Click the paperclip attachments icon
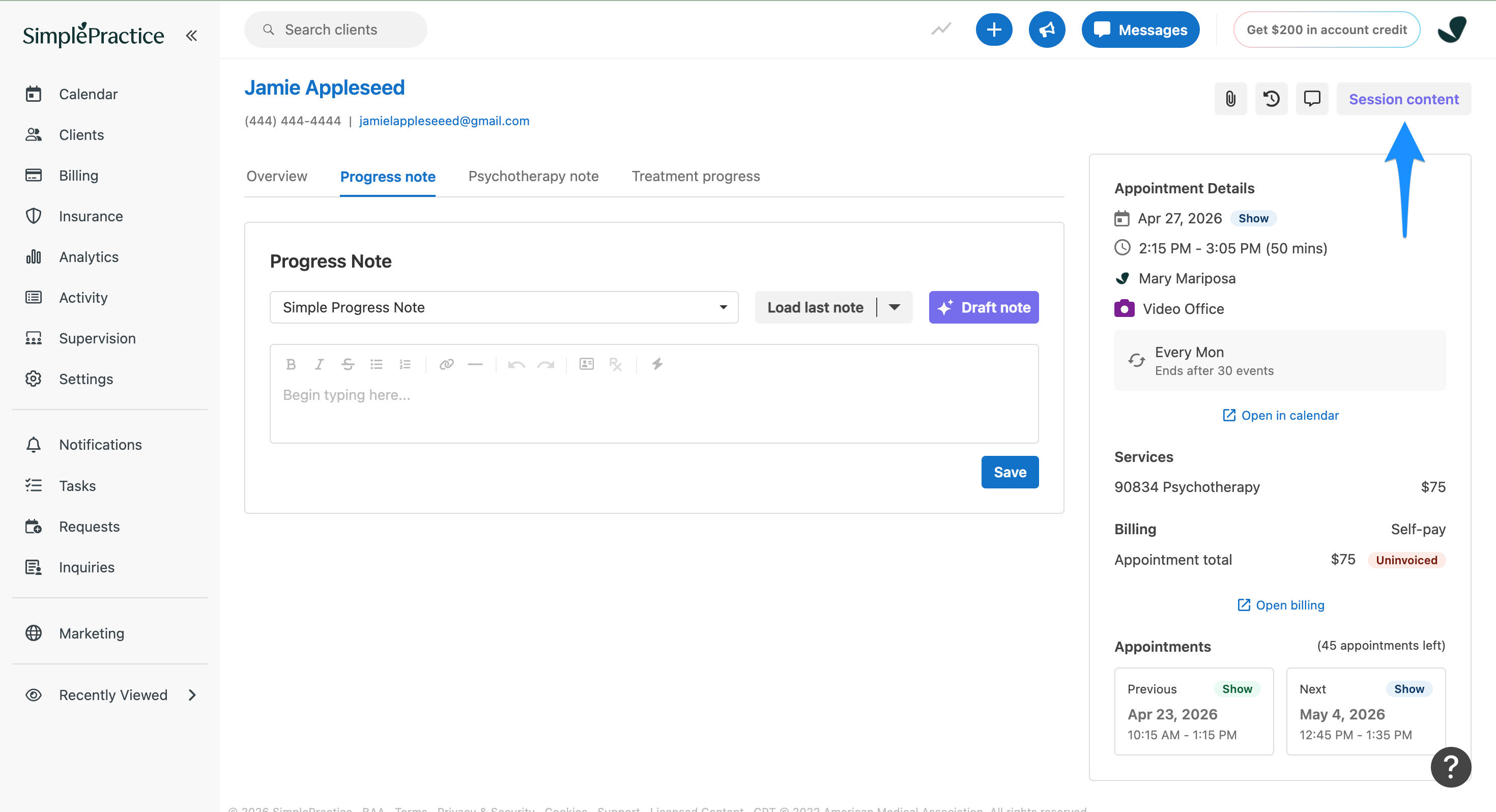This screenshot has height=812, width=1496. coord(1230,99)
